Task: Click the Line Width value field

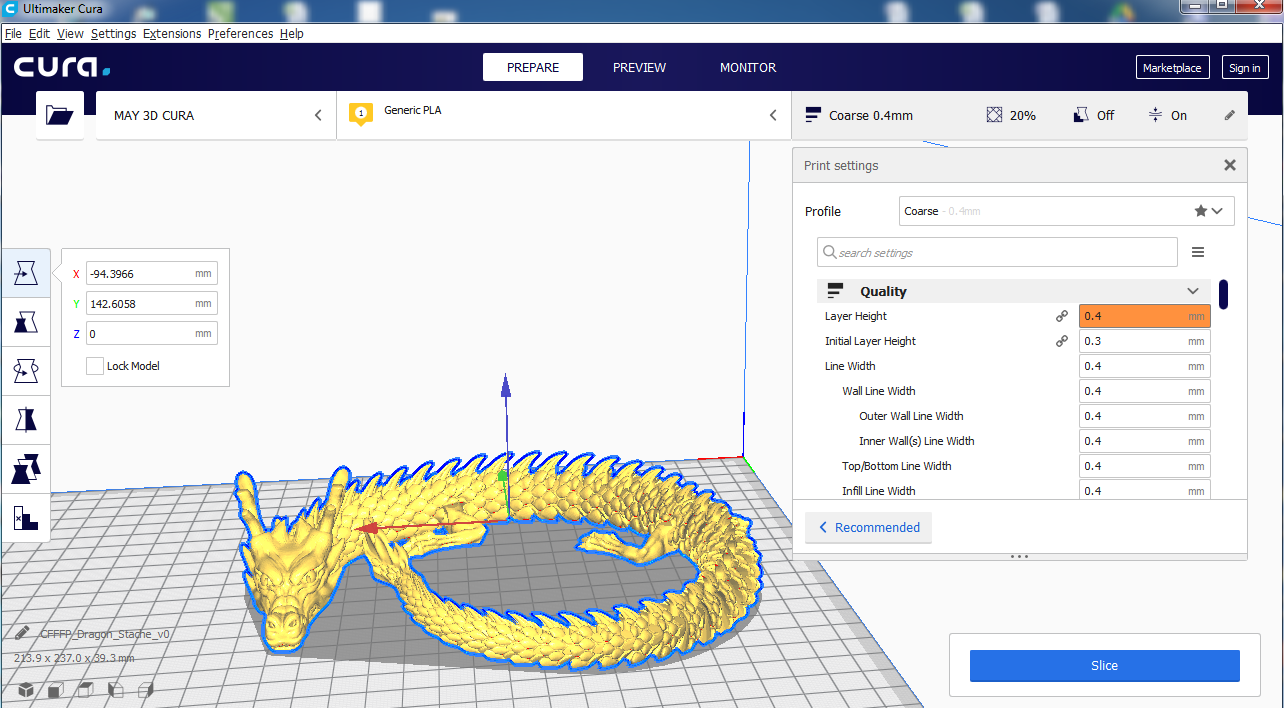Action: pos(1144,366)
